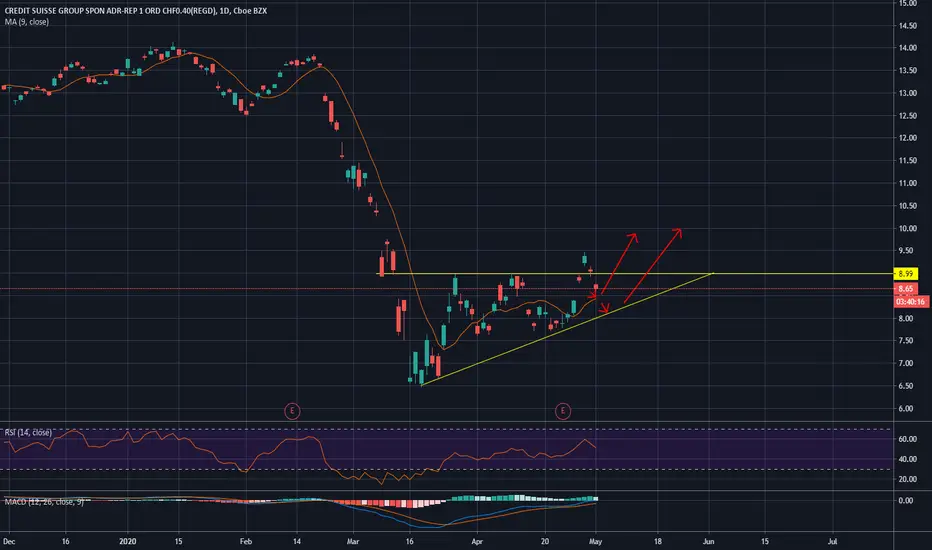Click the yellow 8.99 price label
932x550 pixels.
(x=906, y=274)
